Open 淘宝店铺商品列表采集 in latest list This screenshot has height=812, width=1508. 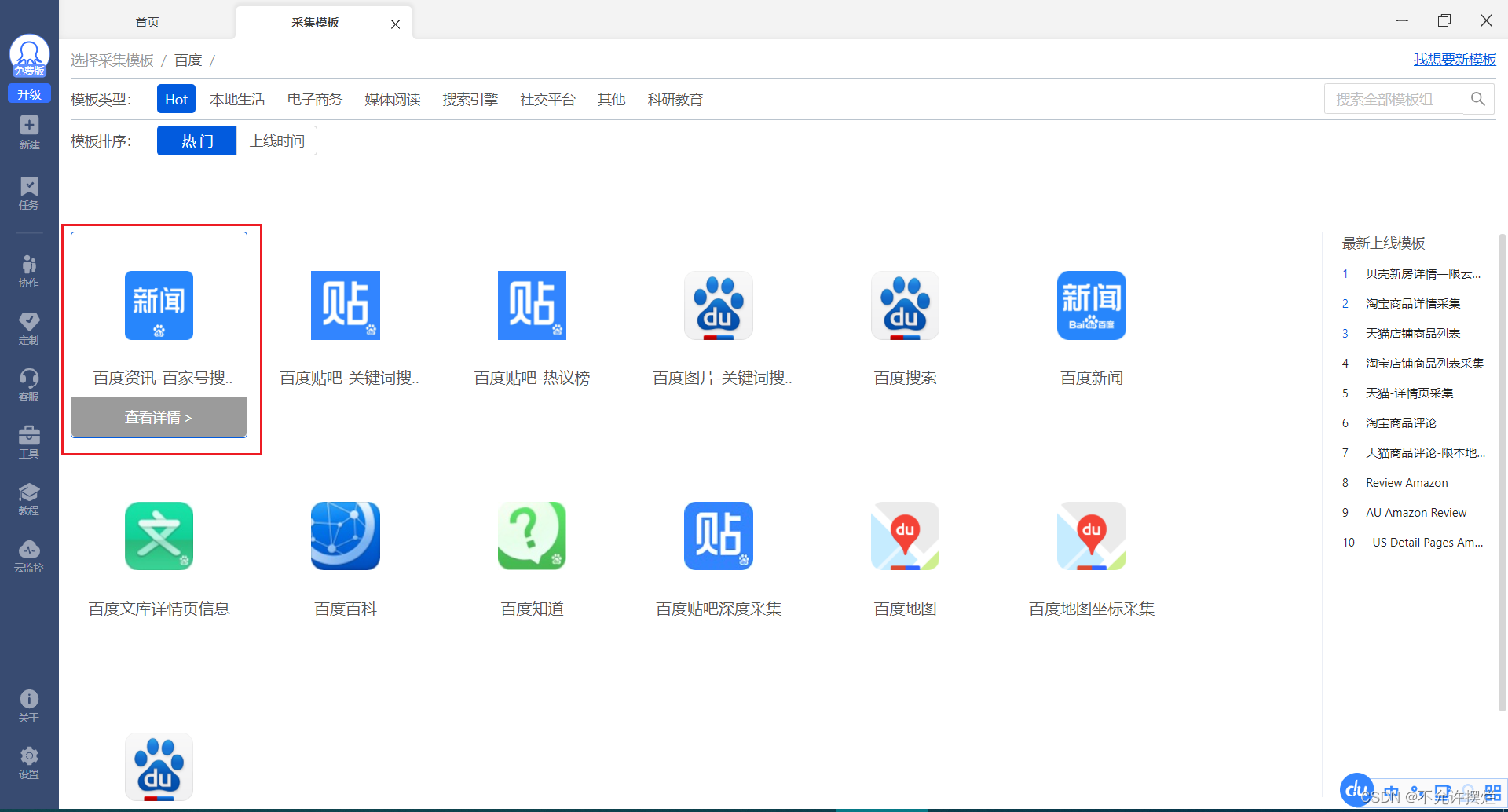pos(1425,364)
